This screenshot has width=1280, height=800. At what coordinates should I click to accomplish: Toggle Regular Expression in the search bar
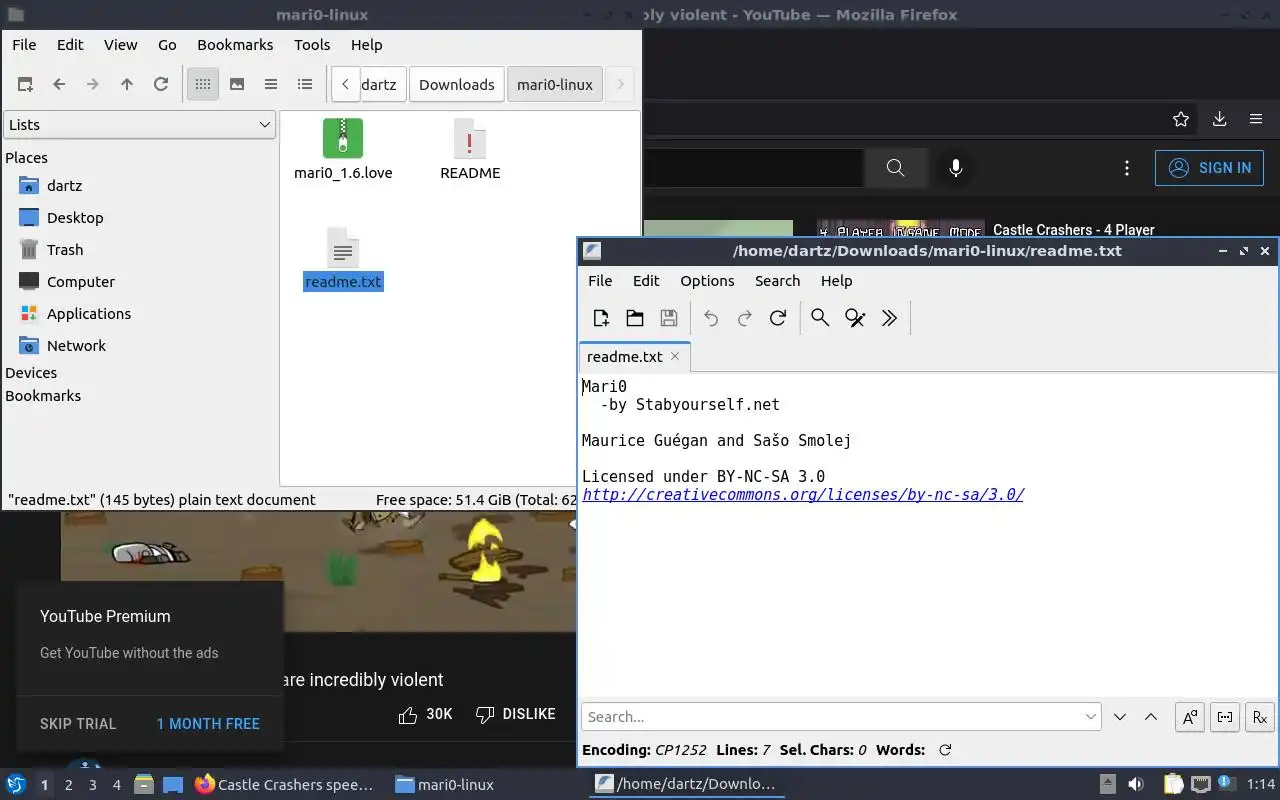click(x=1260, y=717)
